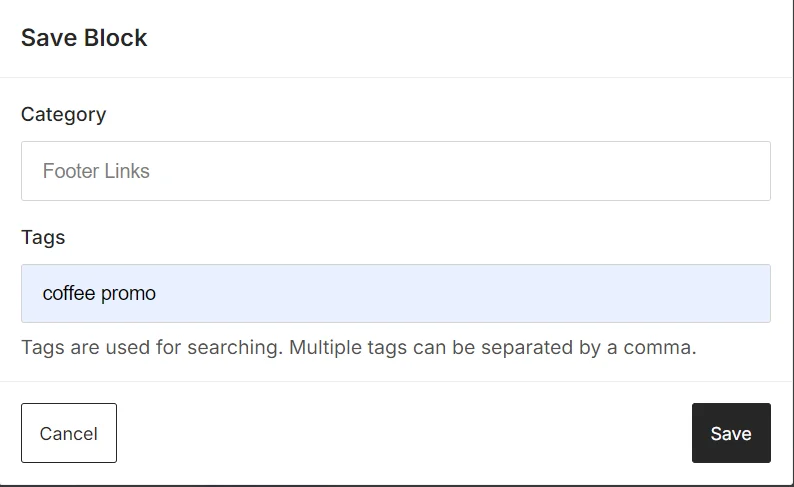Click the word "Block" in dialog title

[115, 38]
